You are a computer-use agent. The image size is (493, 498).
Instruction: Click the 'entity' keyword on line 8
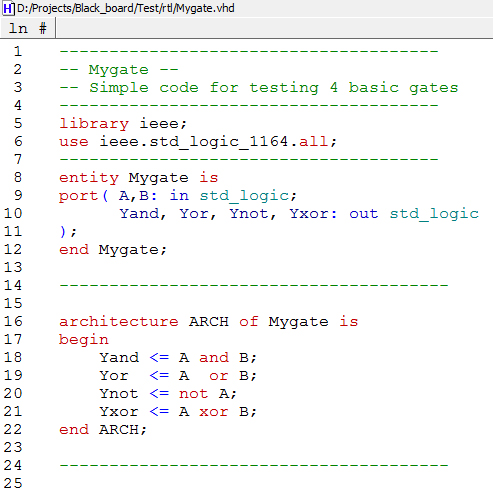click(89, 178)
